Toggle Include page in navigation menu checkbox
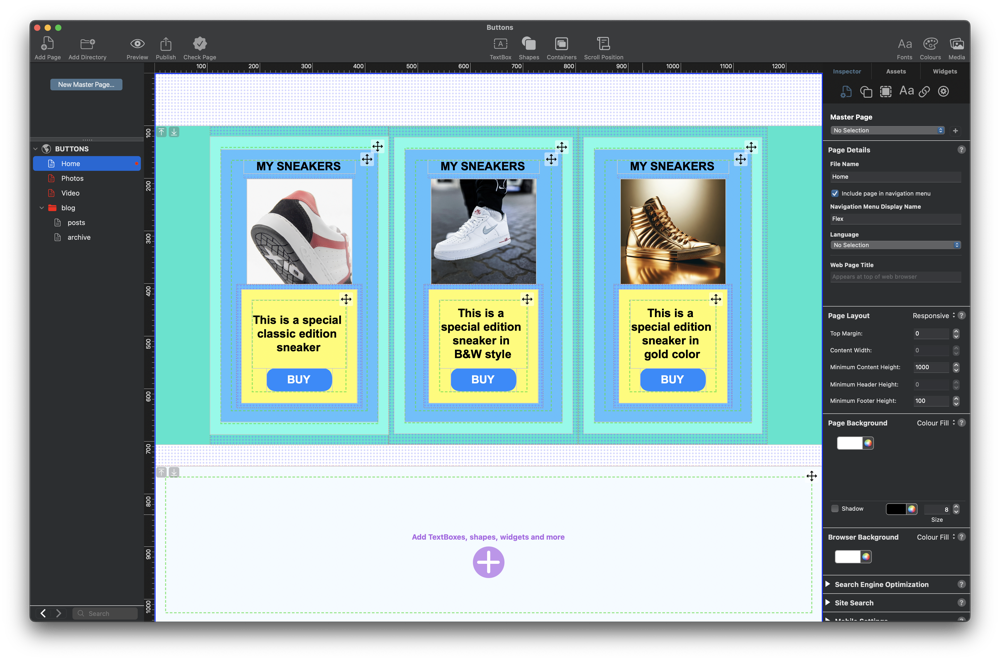 (835, 193)
